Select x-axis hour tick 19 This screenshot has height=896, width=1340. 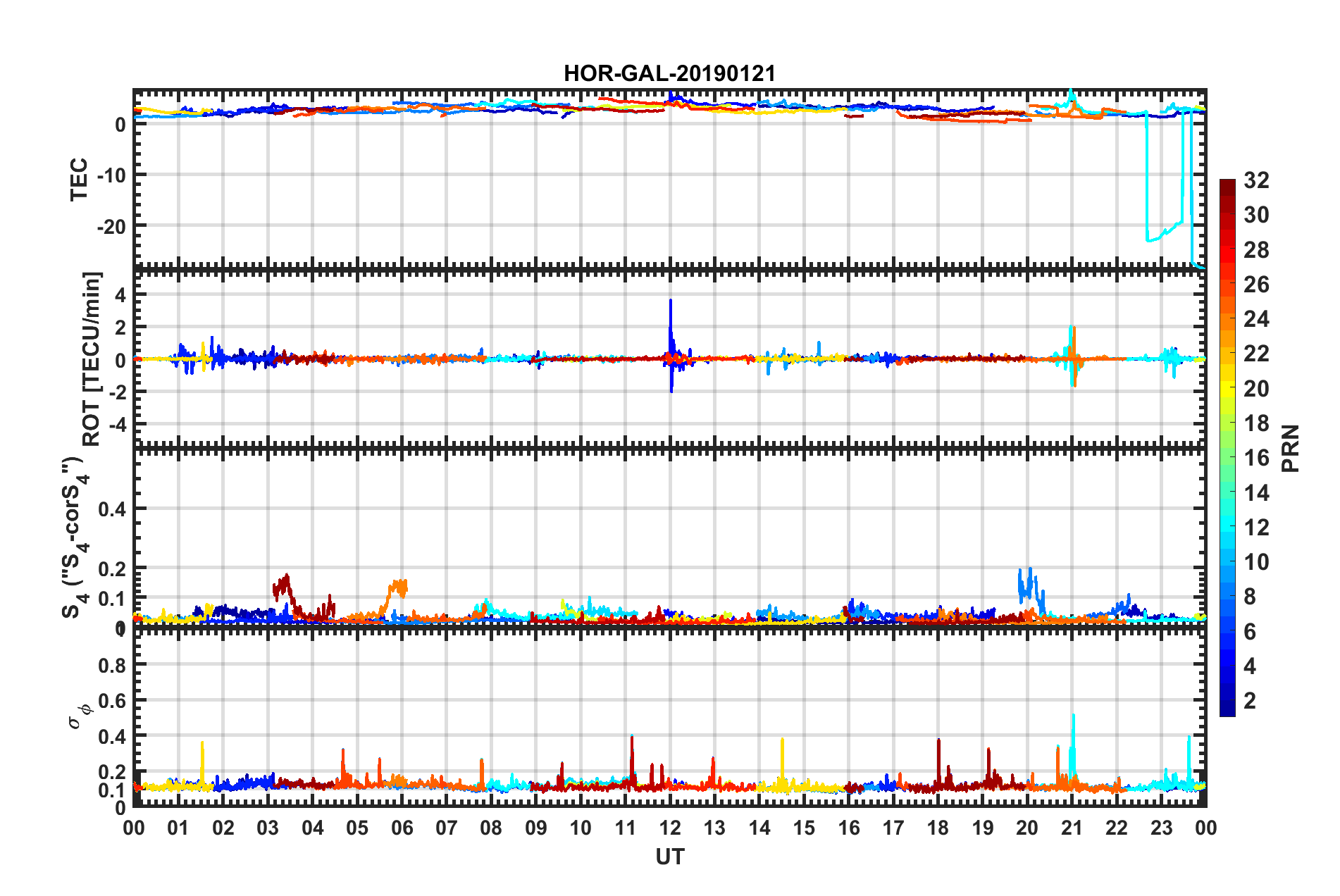coord(983,828)
